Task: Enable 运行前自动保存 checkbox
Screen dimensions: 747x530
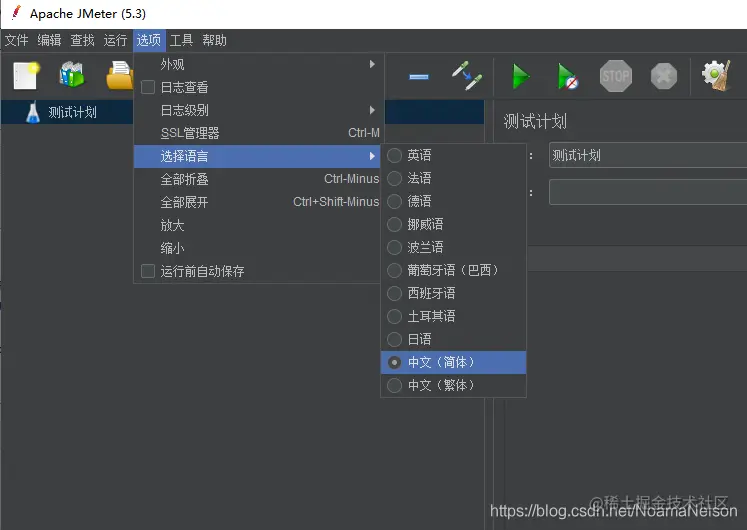Action: pos(148,271)
